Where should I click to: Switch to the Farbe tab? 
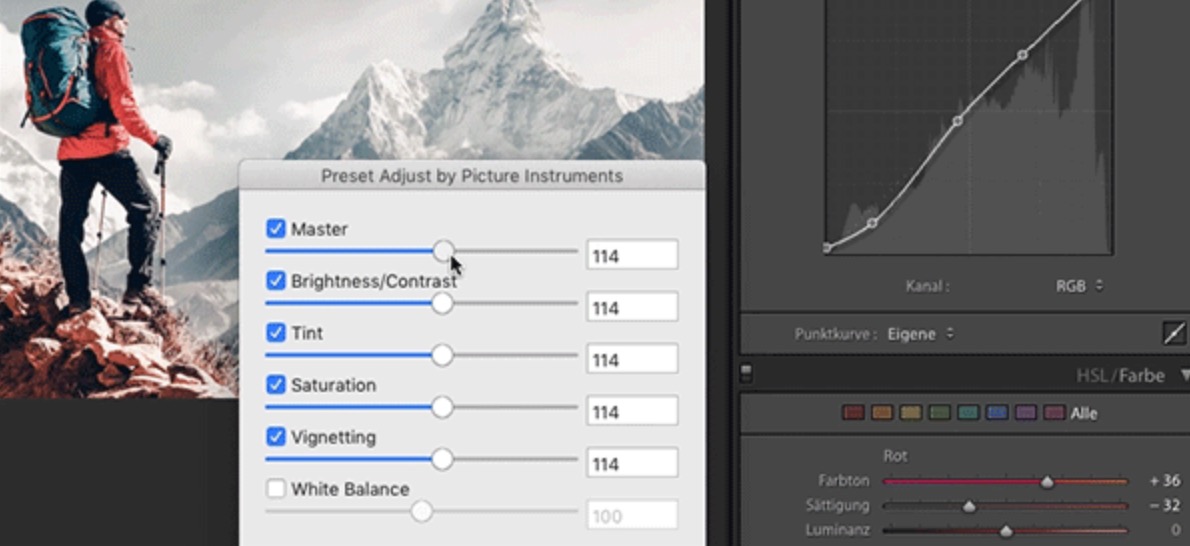coord(1141,375)
